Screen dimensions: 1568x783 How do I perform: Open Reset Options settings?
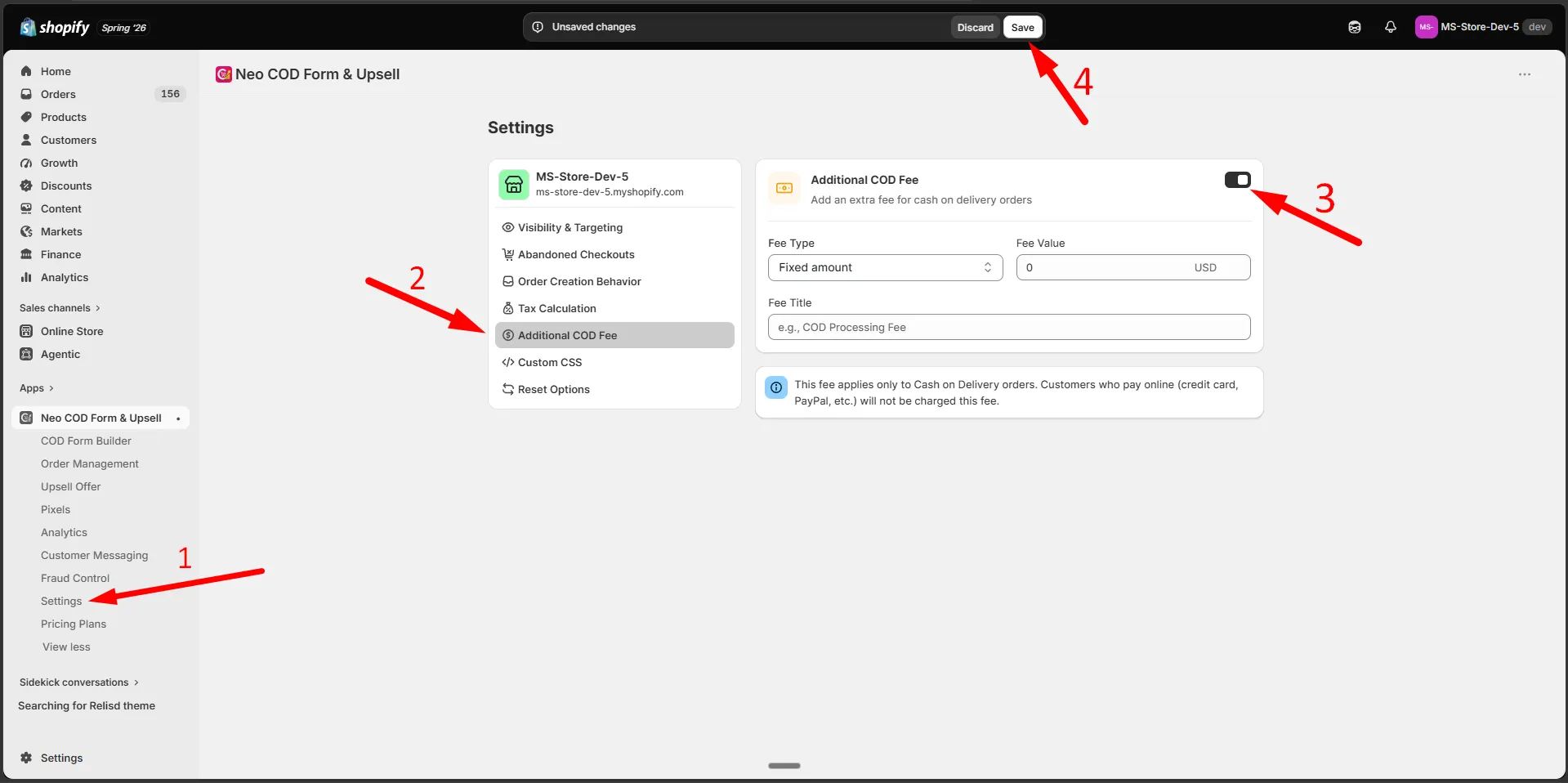point(614,389)
